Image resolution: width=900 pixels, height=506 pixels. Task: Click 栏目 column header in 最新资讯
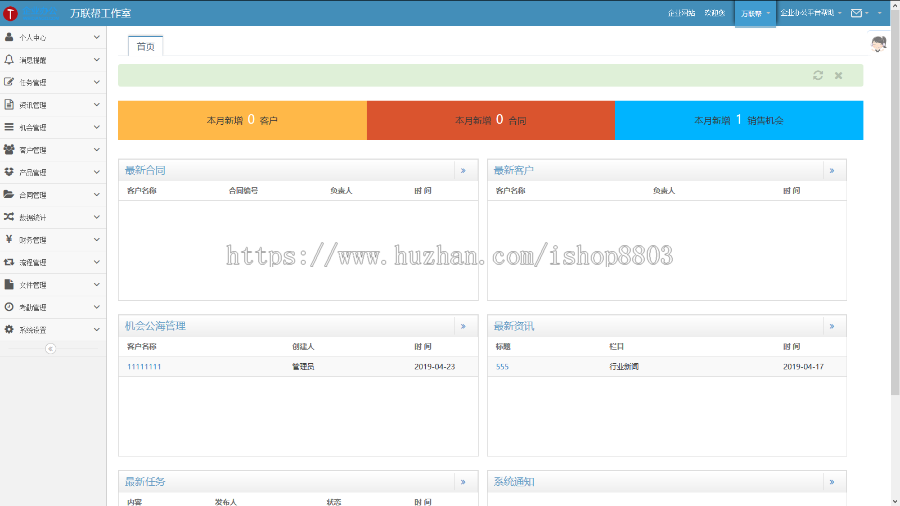coord(616,347)
